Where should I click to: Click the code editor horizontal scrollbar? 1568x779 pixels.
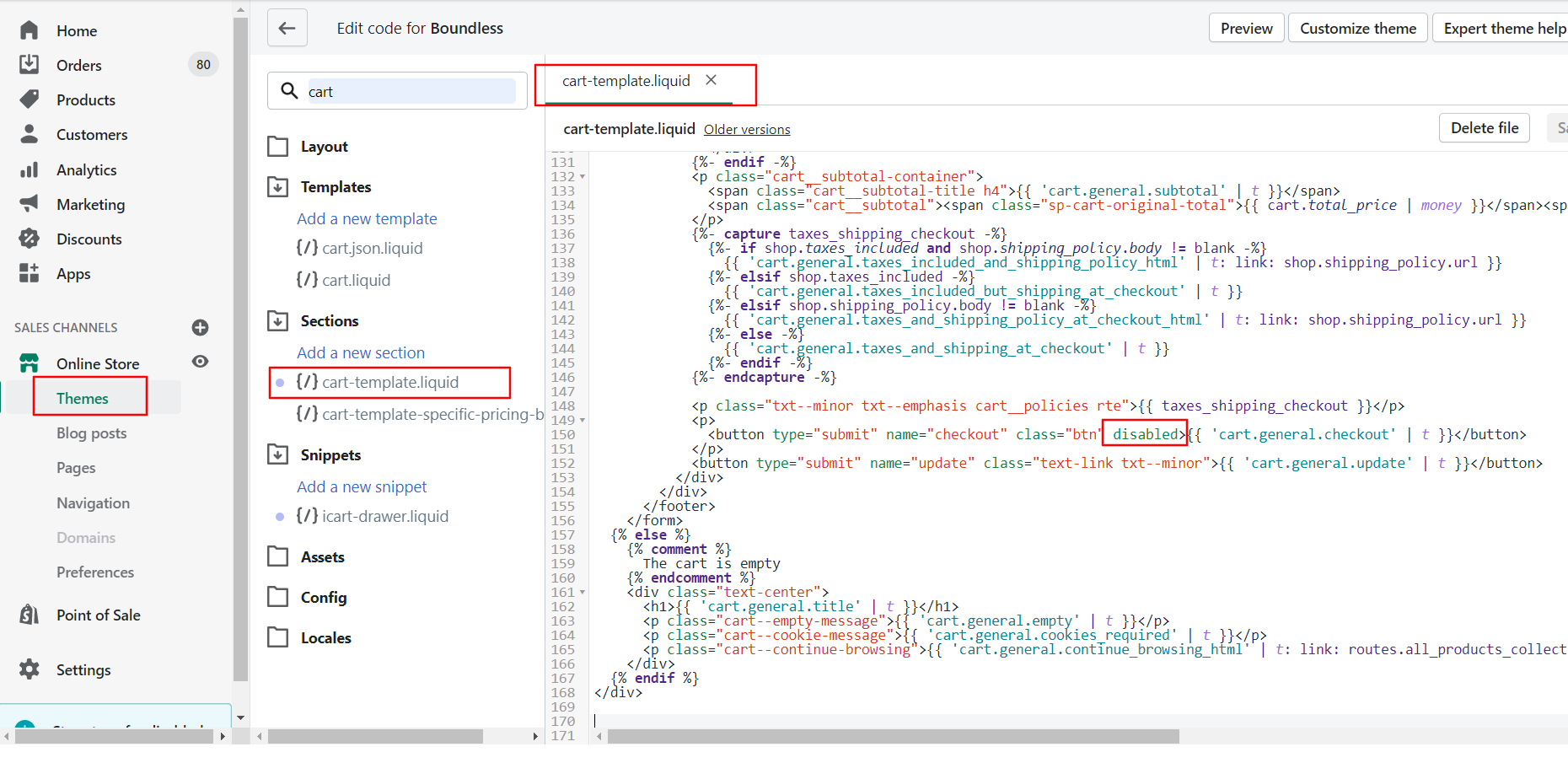pos(893,737)
